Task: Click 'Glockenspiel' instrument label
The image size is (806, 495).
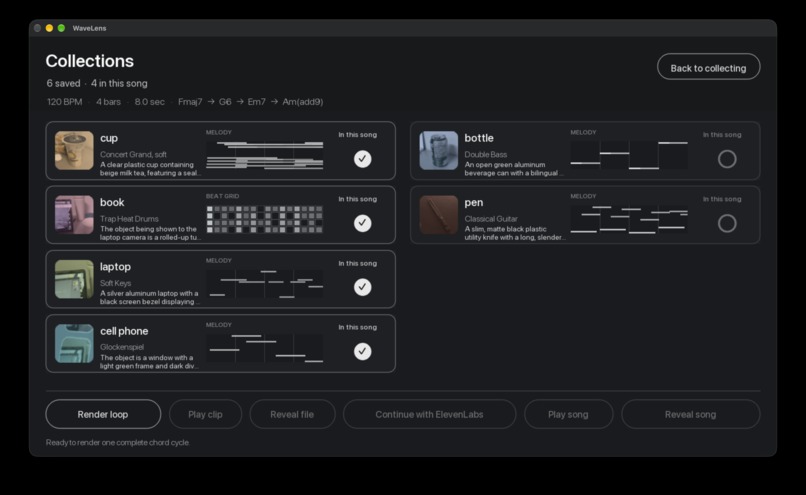Action: 122,347
